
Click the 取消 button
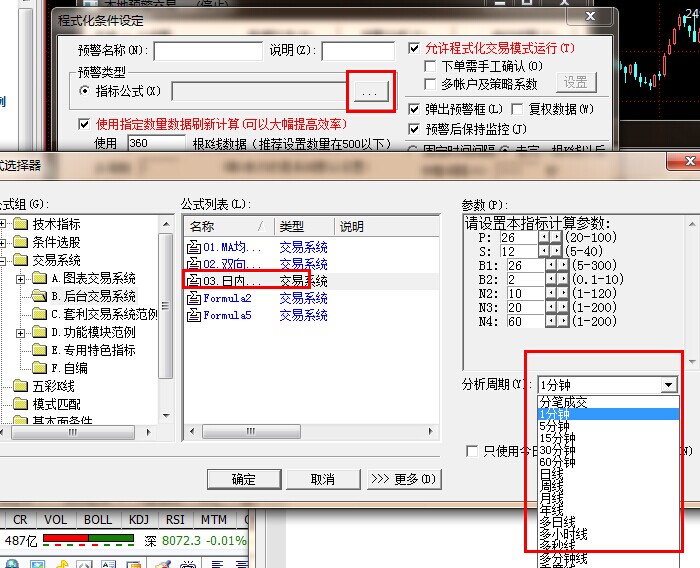pos(323,480)
